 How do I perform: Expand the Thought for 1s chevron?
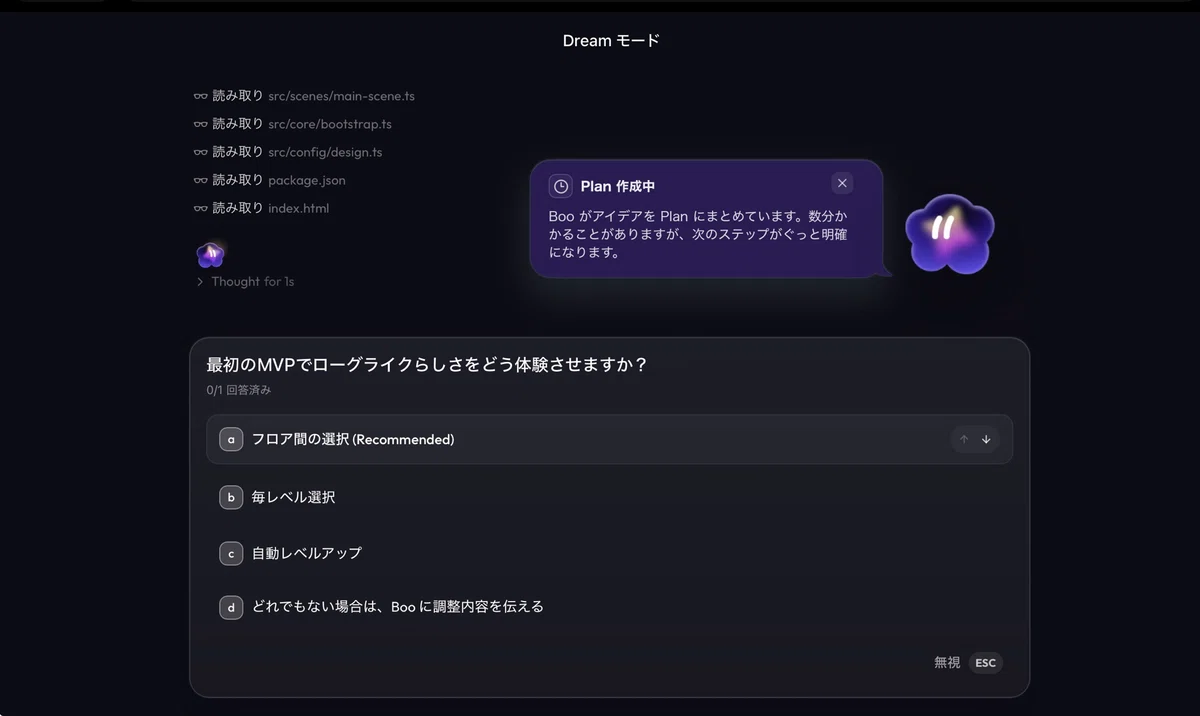pyautogui.click(x=200, y=282)
